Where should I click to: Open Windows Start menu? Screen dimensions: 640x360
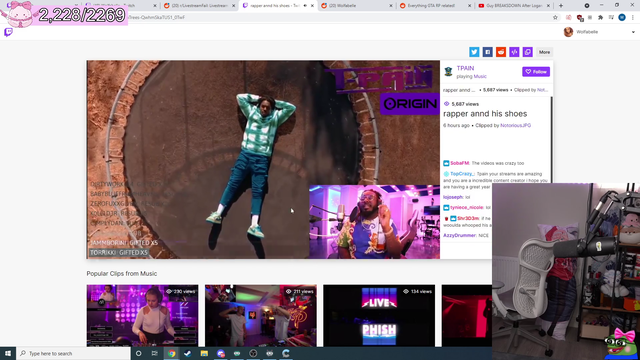[x=8, y=353]
